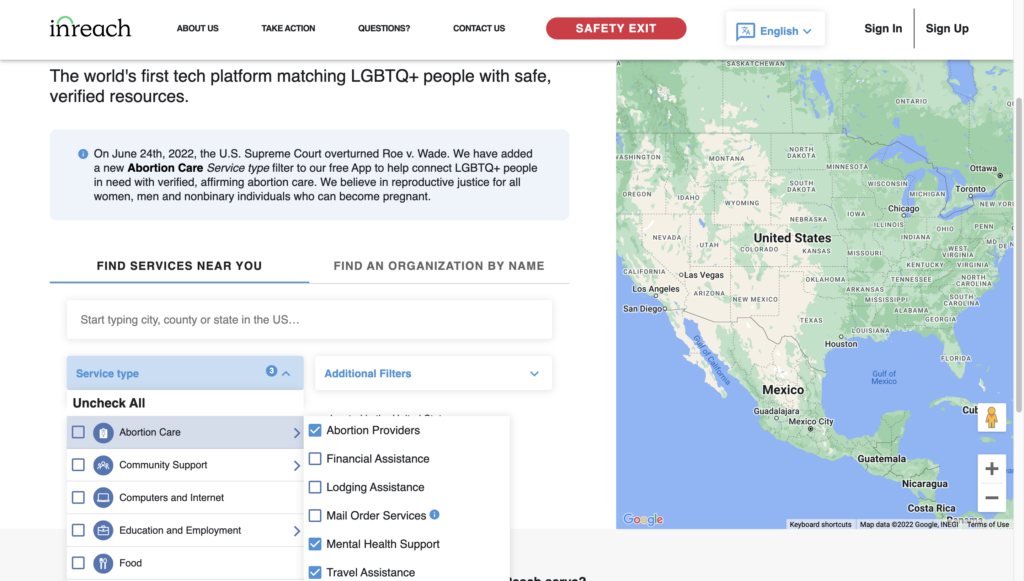Click the Los Angeles label on the map

point(656,289)
